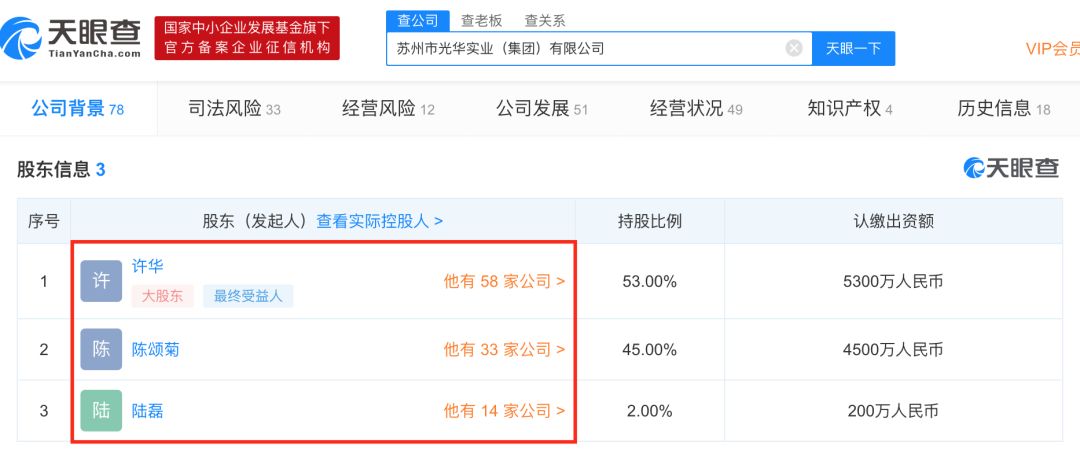Open the 知识产权 tab
The height and width of the screenshot is (454, 1080).
click(849, 109)
